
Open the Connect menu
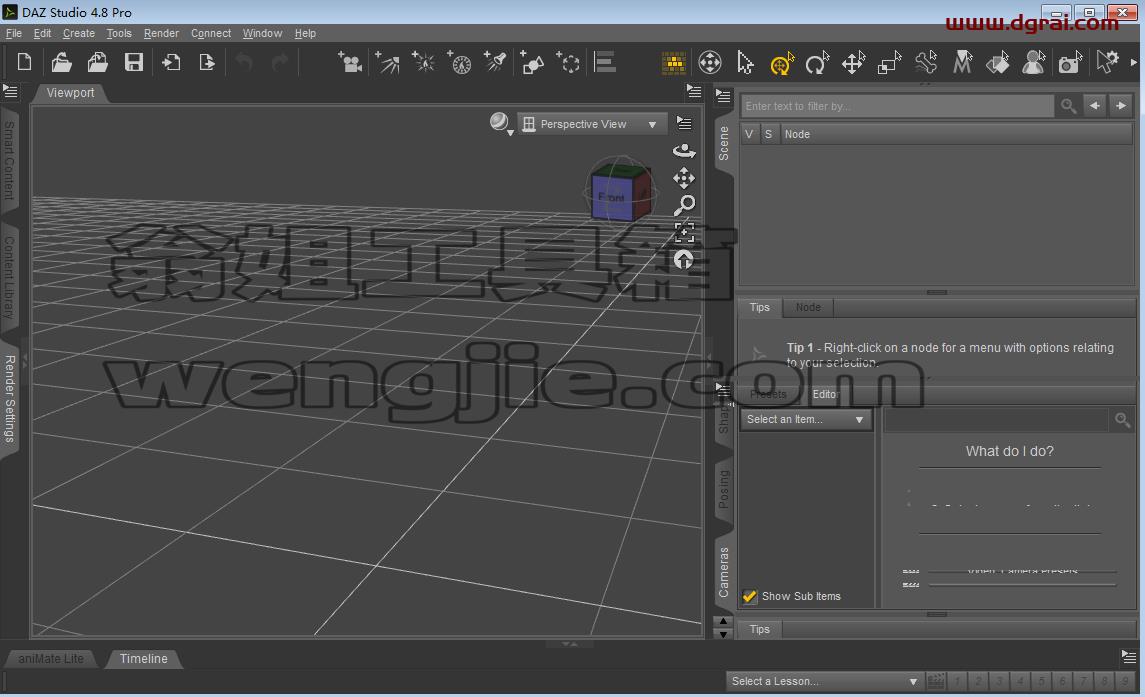pos(211,34)
